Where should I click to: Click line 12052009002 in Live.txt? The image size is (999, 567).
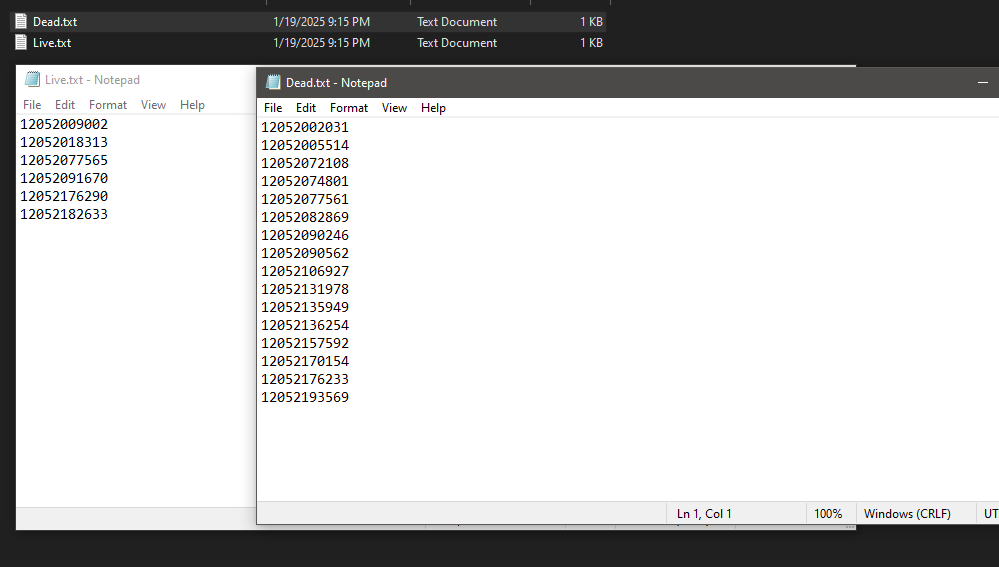click(x=64, y=124)
